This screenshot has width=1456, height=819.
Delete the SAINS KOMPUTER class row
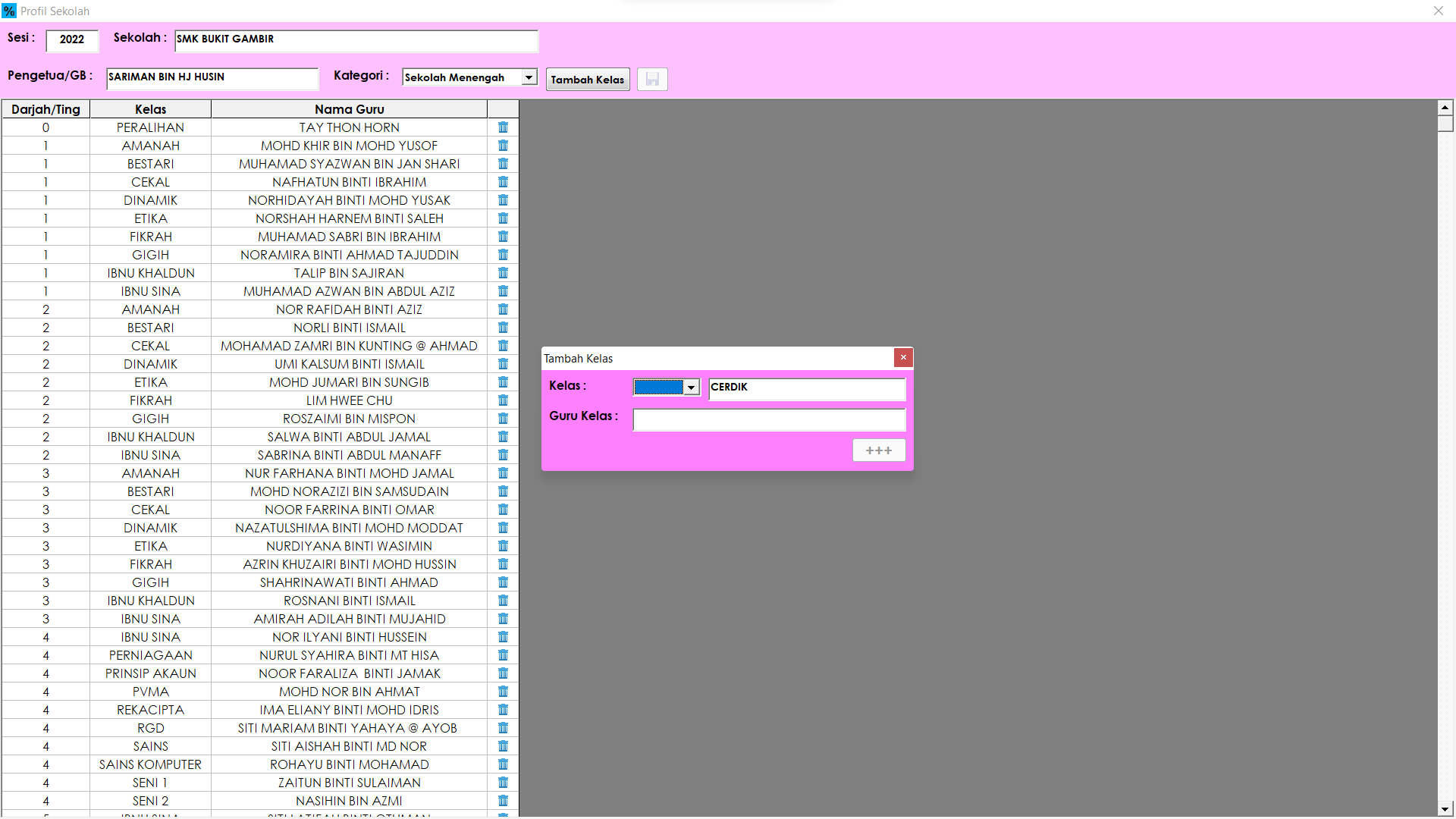click(503, 764)
